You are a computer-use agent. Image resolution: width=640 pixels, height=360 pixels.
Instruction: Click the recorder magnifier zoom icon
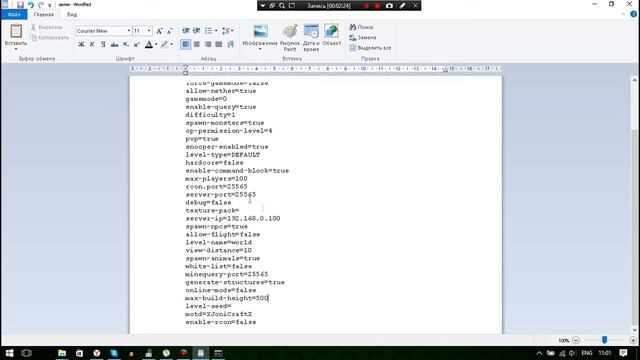point(282,6)
